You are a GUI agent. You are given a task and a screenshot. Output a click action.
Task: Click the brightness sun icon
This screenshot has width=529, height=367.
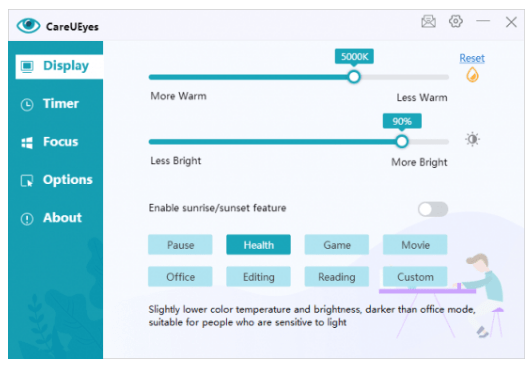tap(472, 139)
